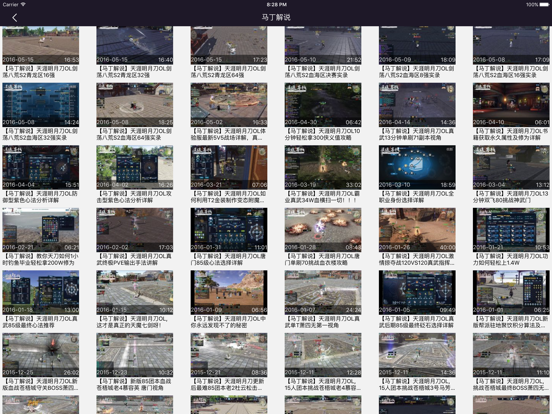Go back using the top-left arrow

pyautogui.click(x=14, y=18)
